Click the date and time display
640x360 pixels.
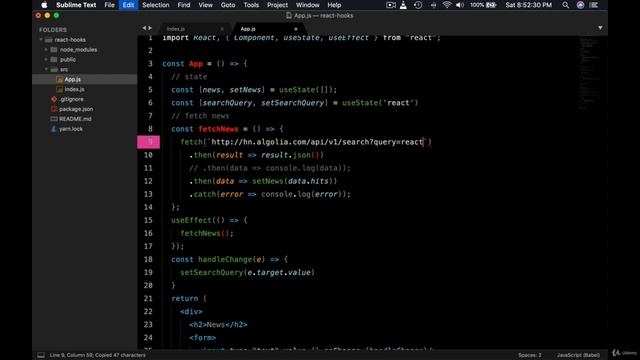[x=529, y=5]
